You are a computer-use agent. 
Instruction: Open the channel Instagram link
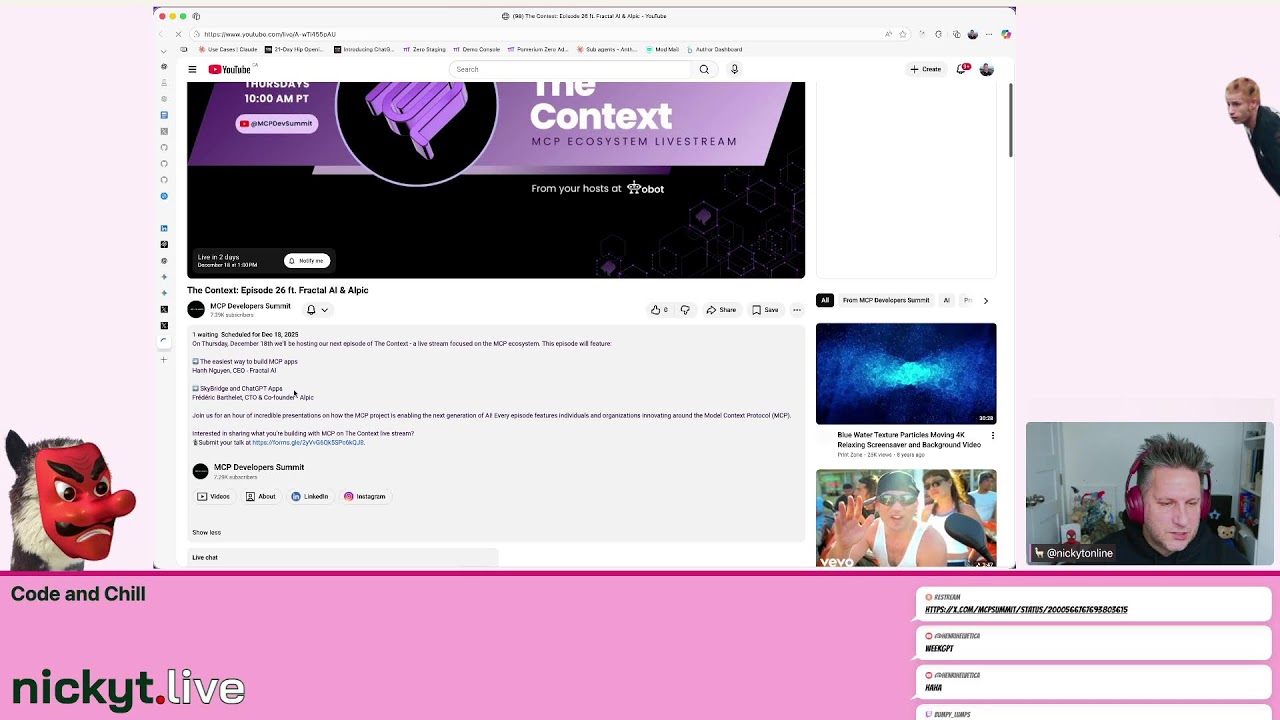point(365,496)
